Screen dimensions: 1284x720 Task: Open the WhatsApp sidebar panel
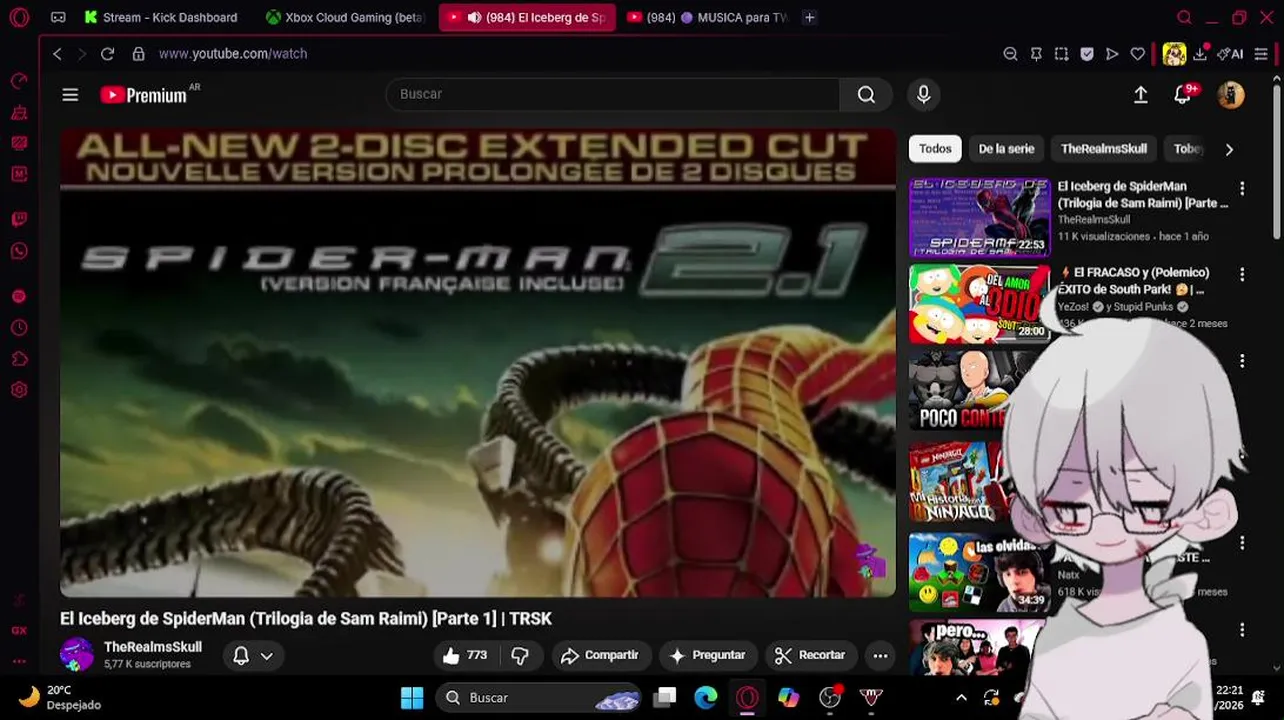click(x=19, y=251)
